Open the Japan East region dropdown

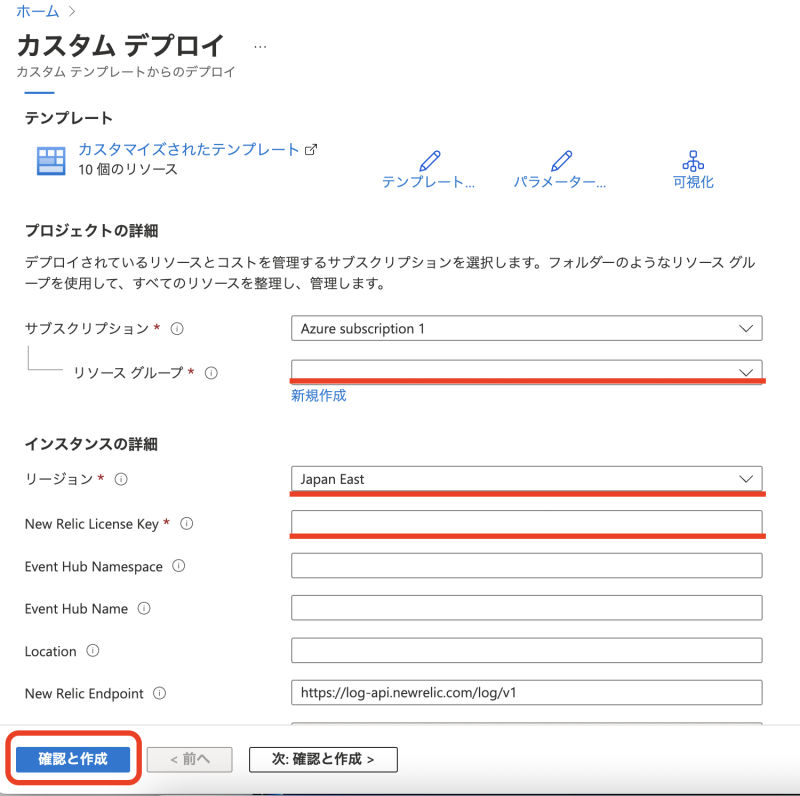click(x=527, y=479)
